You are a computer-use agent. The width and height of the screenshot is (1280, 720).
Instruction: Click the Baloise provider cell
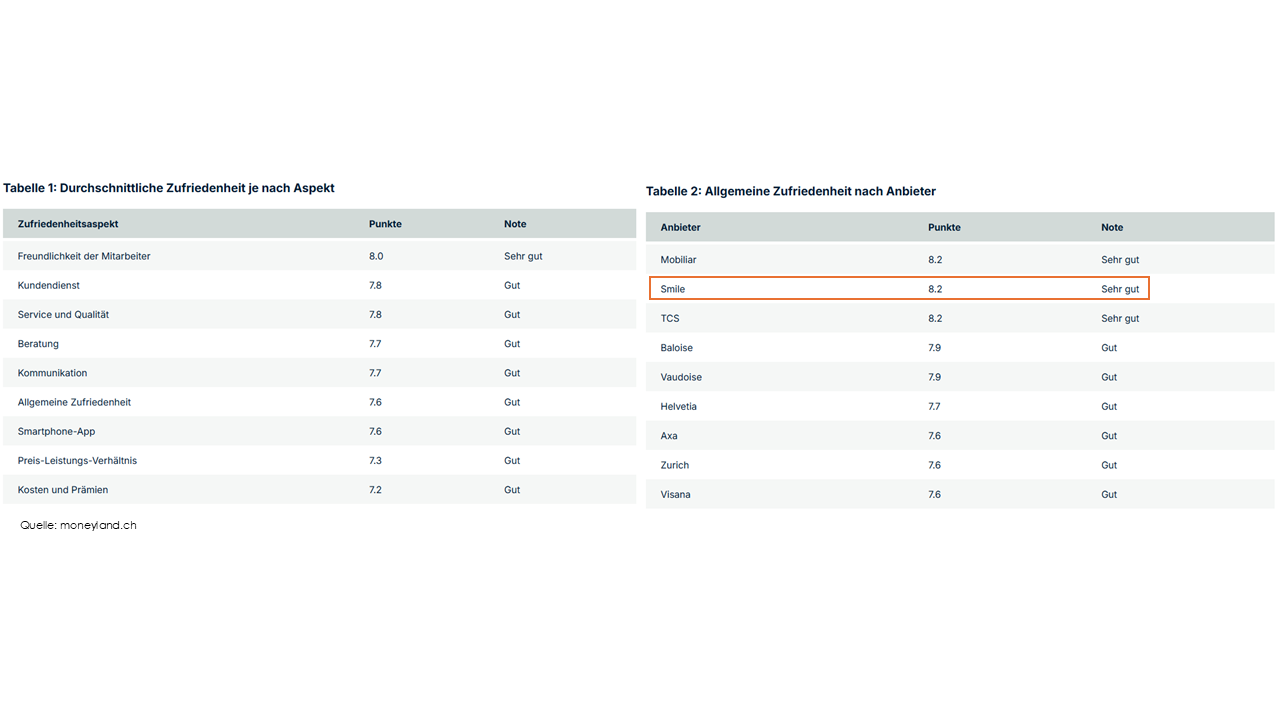coord(676,348)
